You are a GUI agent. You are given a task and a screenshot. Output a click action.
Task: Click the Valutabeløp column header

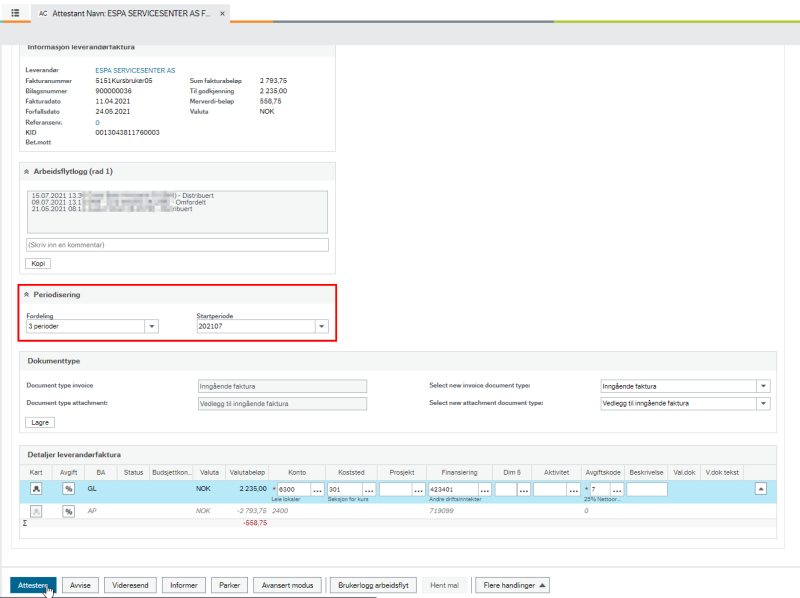(247, 472)
